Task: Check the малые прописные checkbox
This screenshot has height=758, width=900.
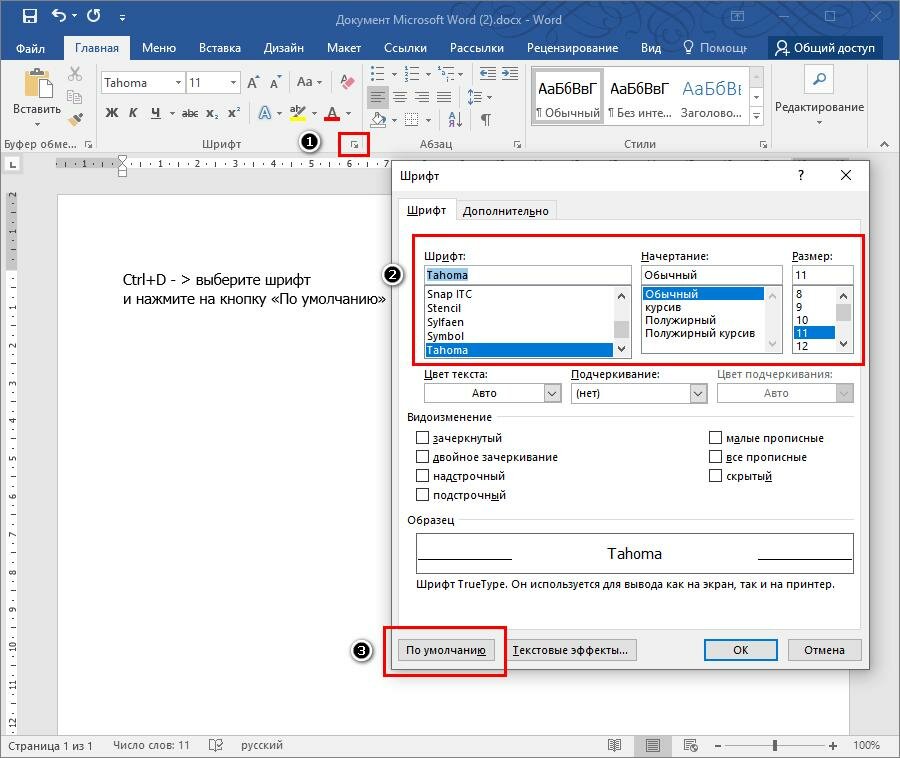Action: tap(715, 438)
